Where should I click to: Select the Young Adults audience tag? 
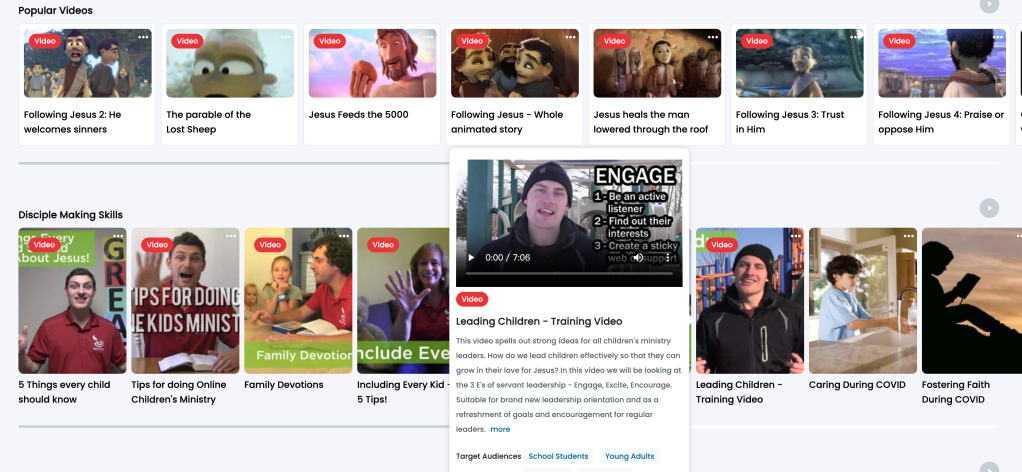click(629, 456)
